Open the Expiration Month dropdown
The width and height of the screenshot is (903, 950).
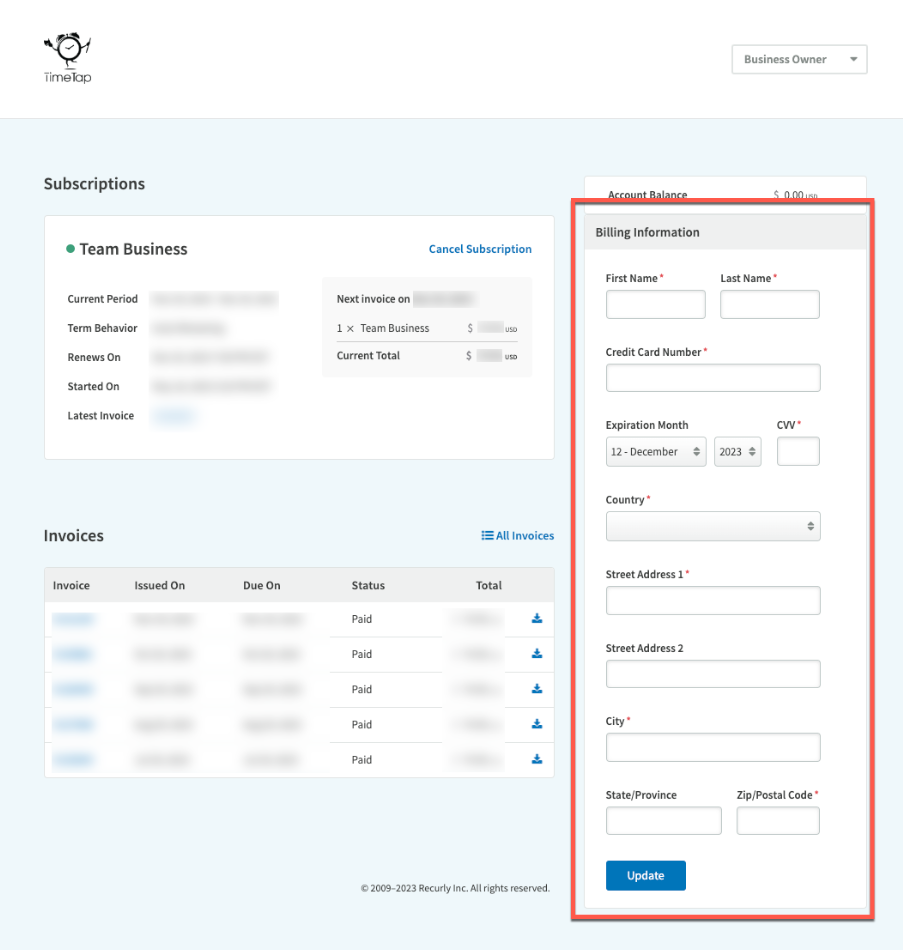tap(655, 451)
